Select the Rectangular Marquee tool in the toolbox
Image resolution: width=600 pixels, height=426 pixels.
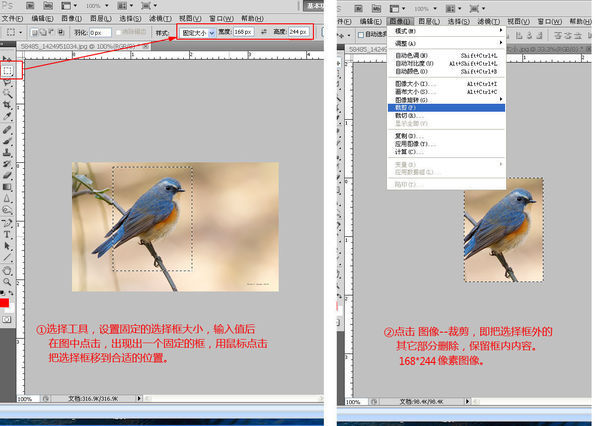pos(8,70)
